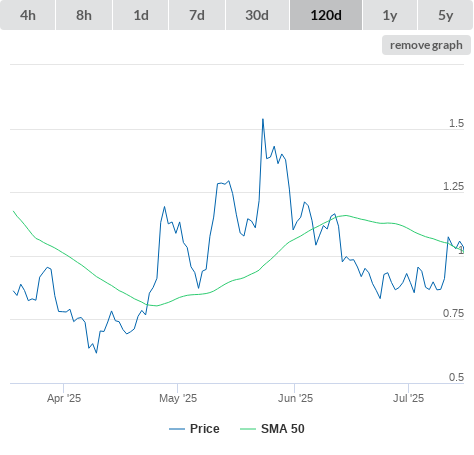Switch chart to 30d range
Image resolution: width=474 pixels, height=455 pixels.
coord(257,15)
